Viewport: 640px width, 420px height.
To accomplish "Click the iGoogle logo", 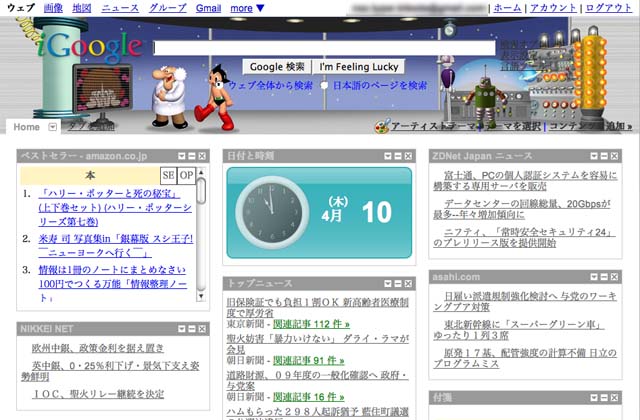I will (90, 49).
